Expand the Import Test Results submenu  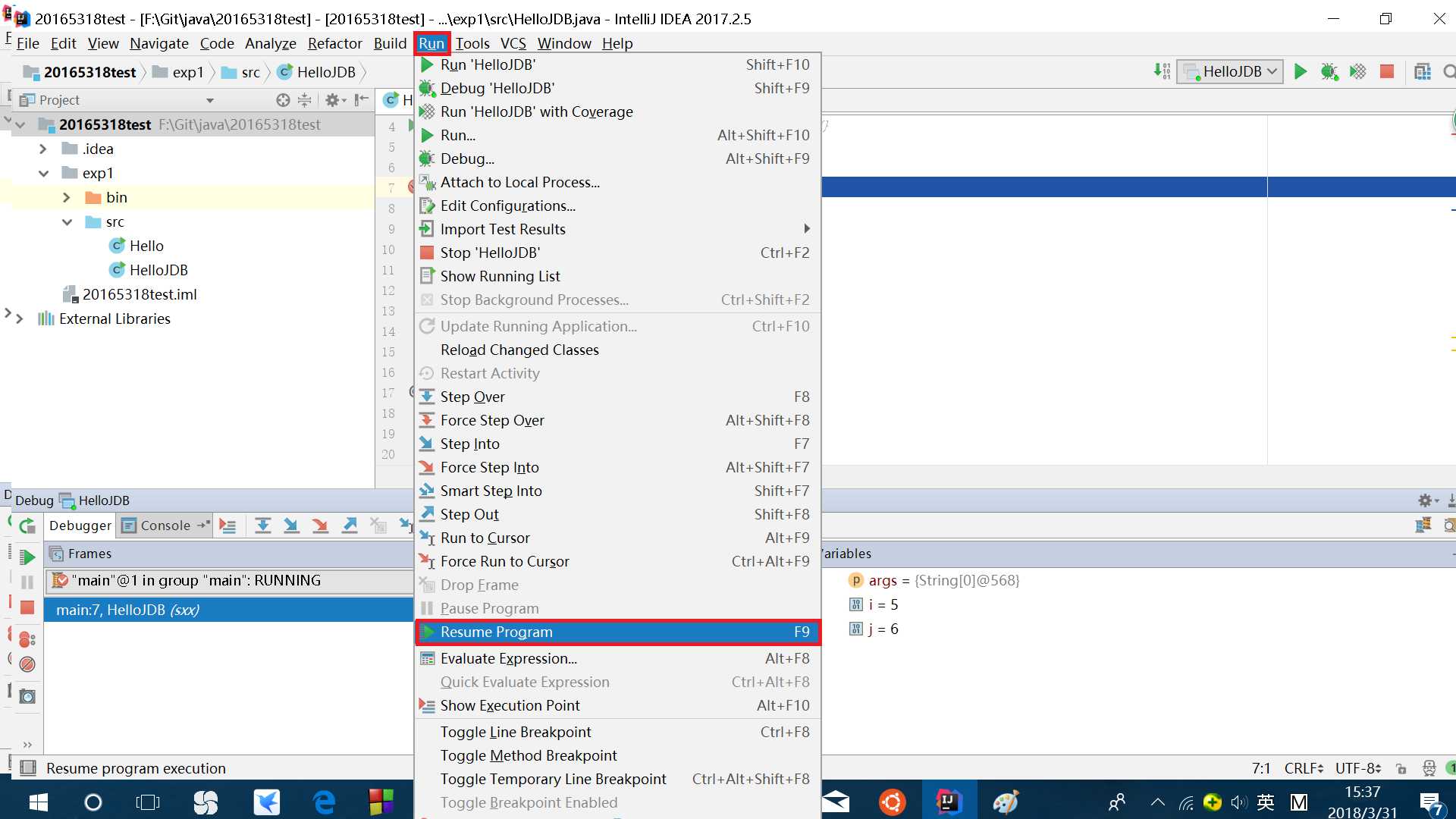[x=618, y=229]
